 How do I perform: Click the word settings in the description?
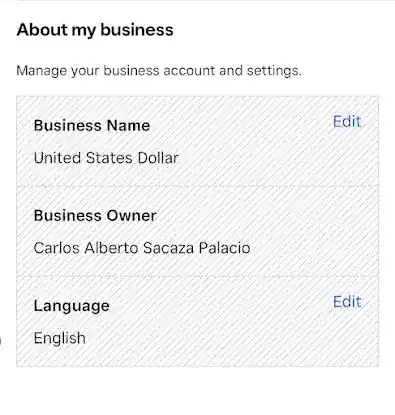[x=274, y=71]
